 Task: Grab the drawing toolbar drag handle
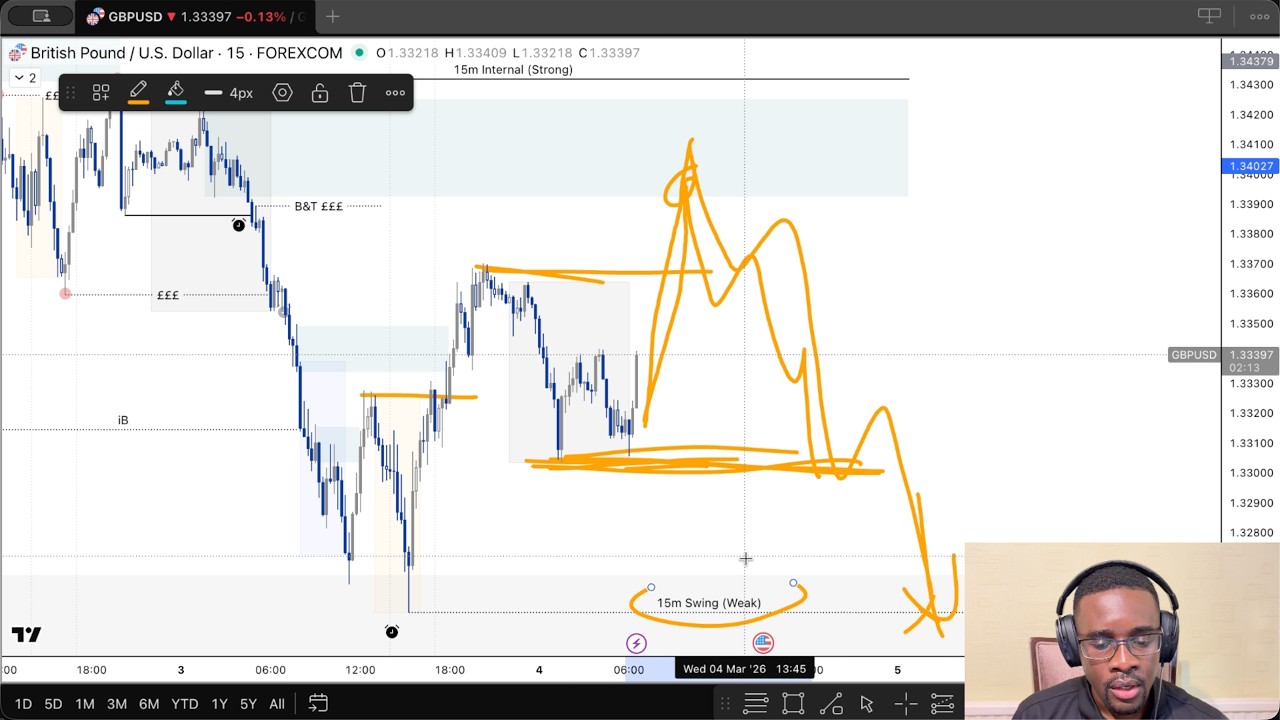pyautogui.click(x=71, y=93)
